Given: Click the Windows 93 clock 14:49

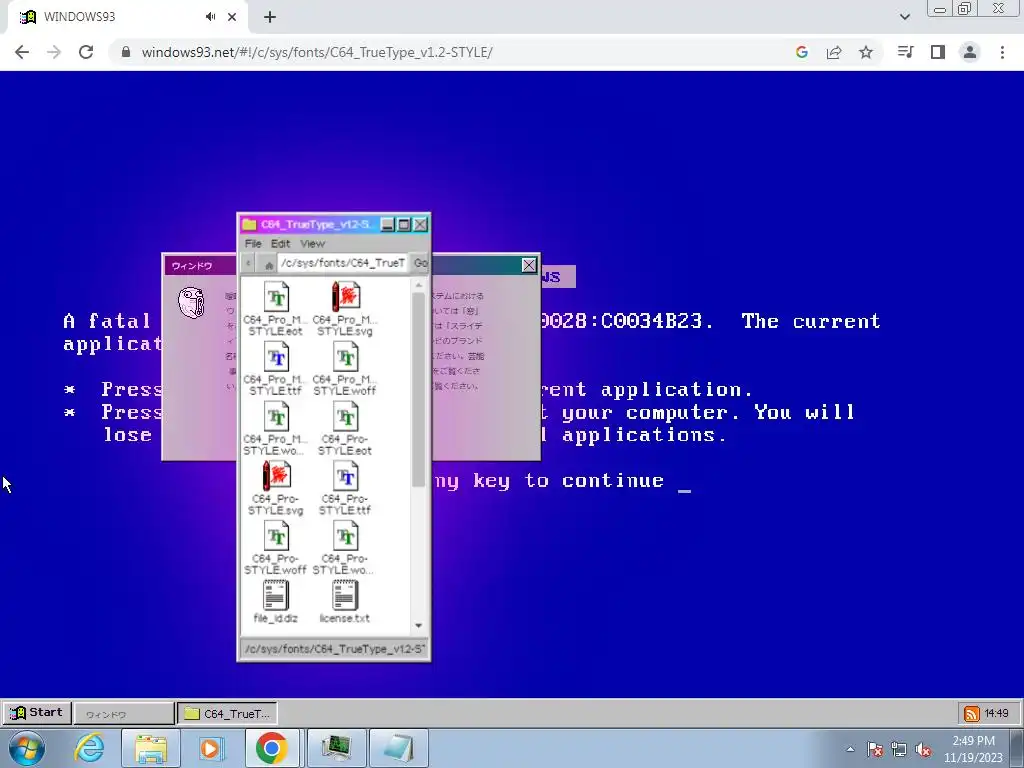Looking at the screenshot, I should point(997,714).
